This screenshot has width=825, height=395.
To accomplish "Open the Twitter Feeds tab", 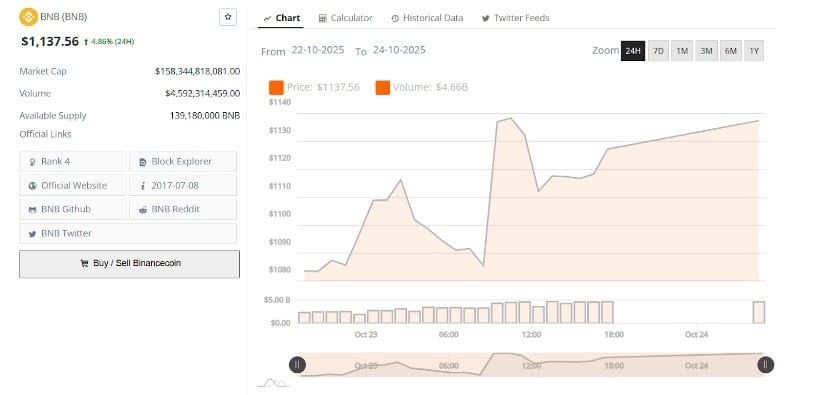I will [516, 18].
